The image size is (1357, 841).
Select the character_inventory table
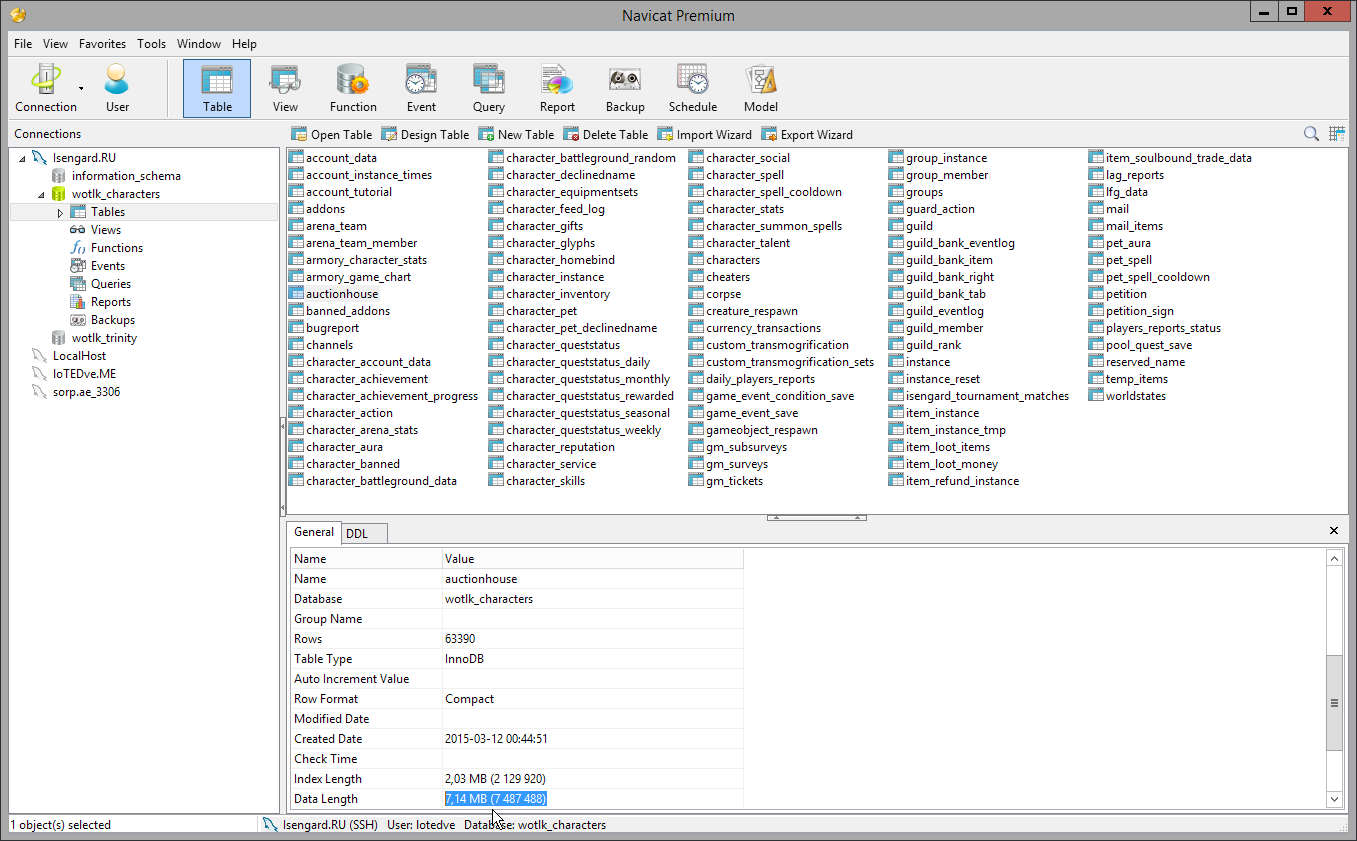(557, 294)
